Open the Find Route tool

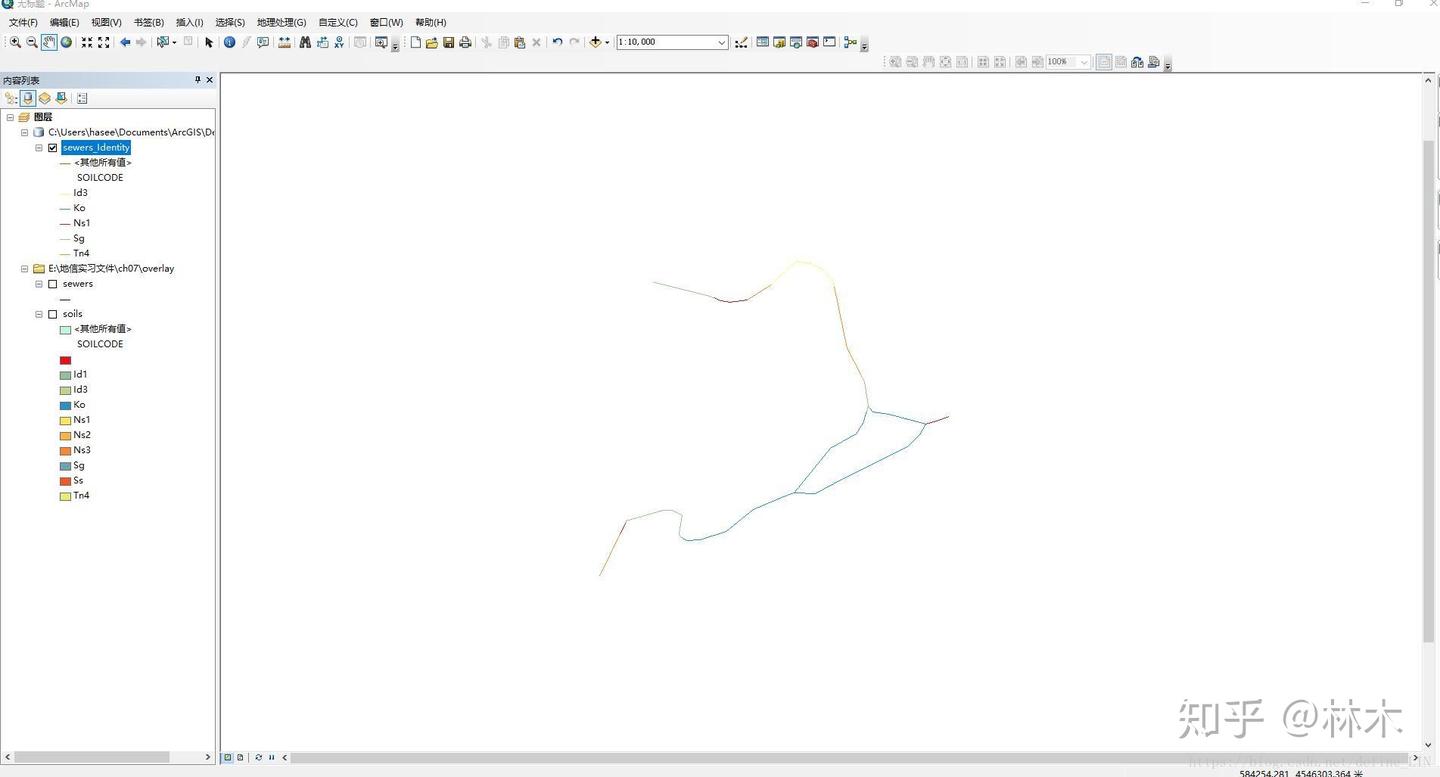pos(322,42)
